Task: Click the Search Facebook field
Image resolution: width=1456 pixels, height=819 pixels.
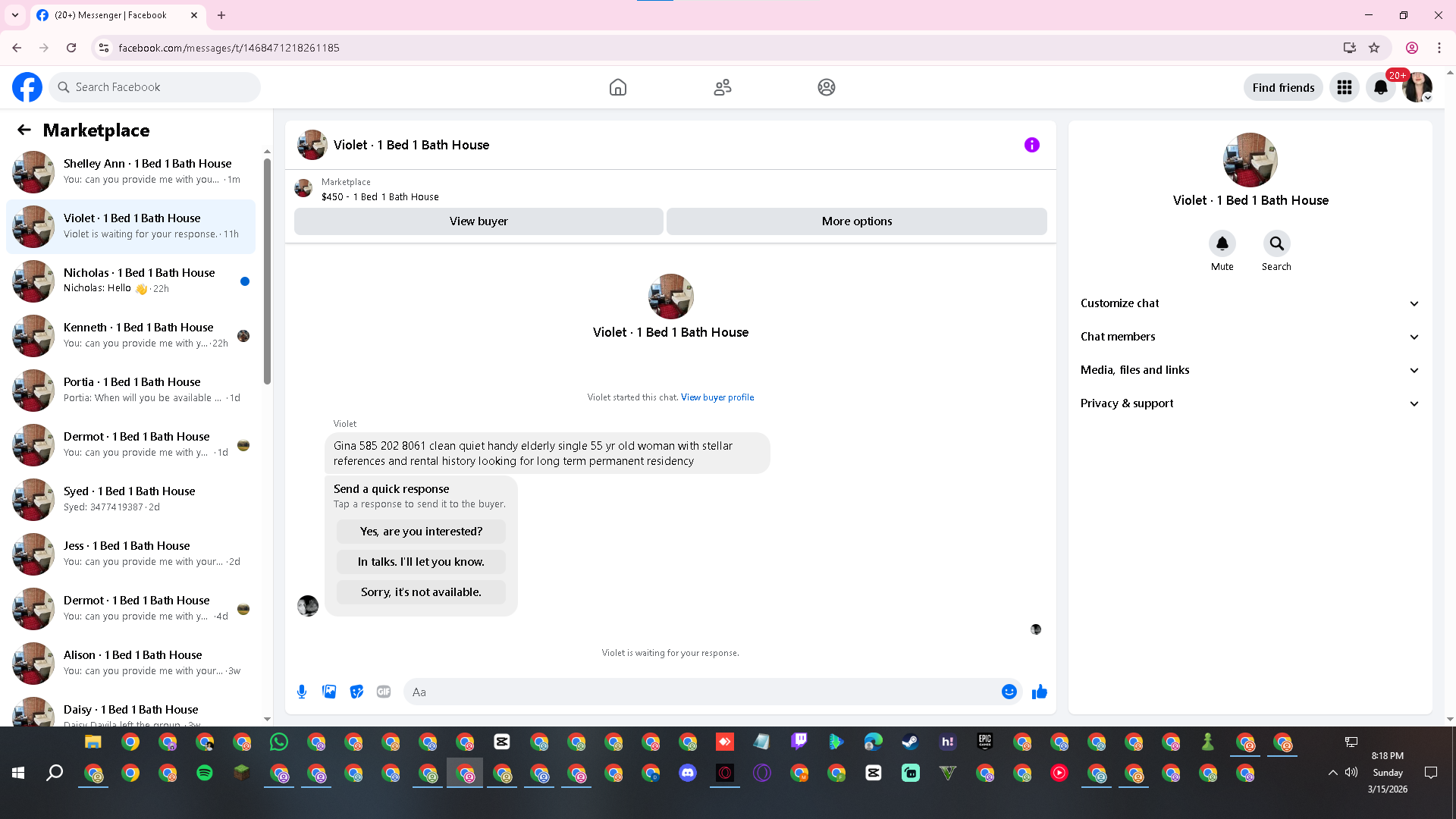Action: click(x=155, y=87)
